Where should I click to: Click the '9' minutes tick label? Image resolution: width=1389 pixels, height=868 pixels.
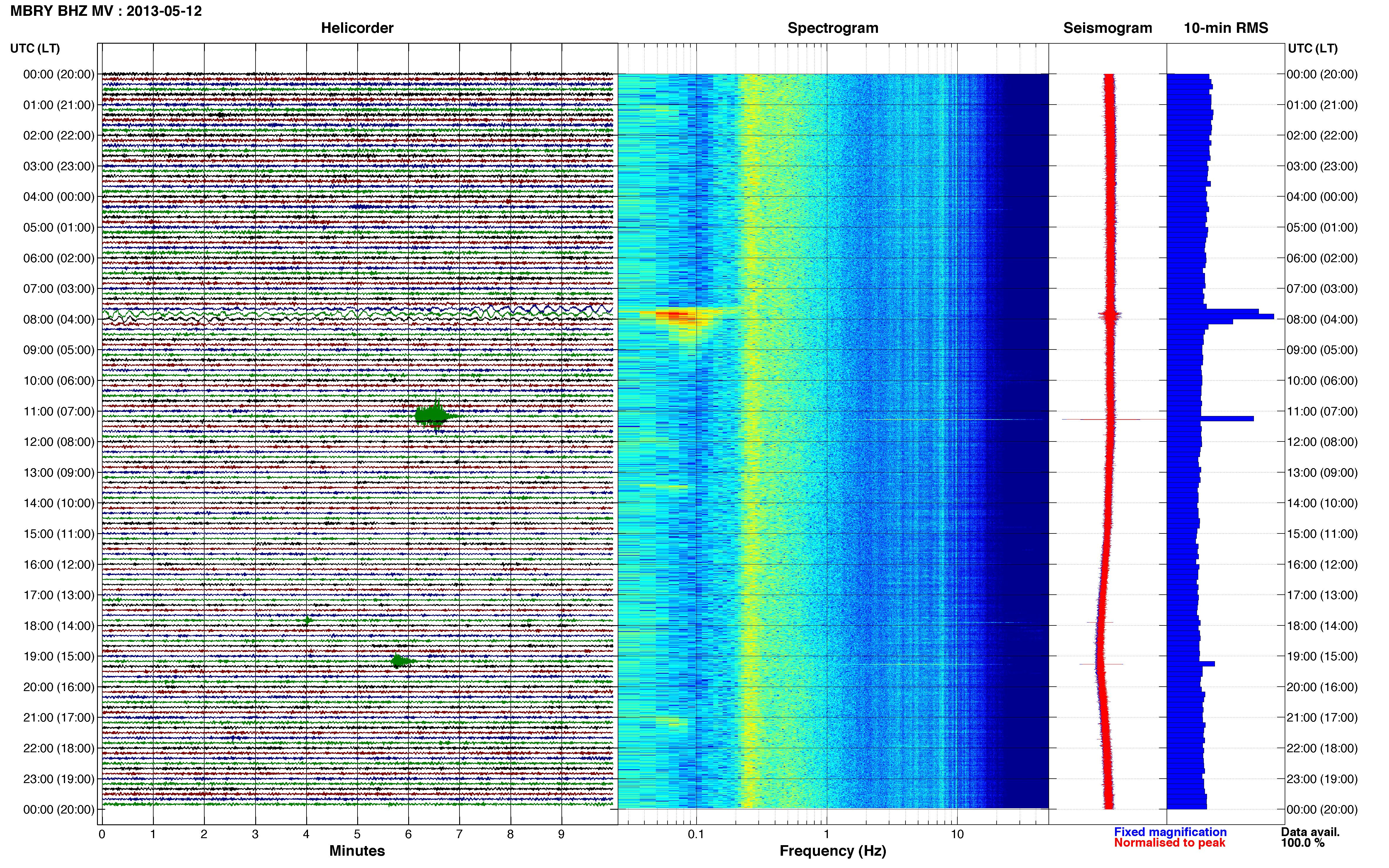click(561, 834)
